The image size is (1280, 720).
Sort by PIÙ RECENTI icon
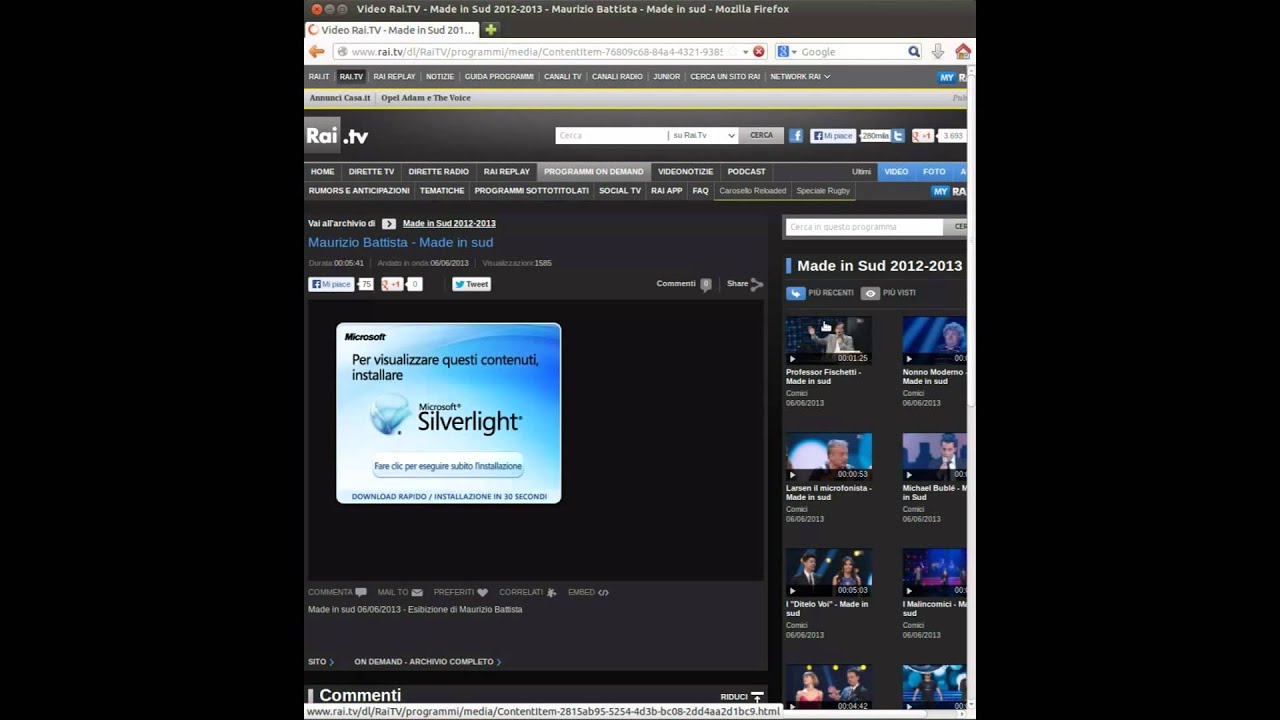[x=796, y=293]
